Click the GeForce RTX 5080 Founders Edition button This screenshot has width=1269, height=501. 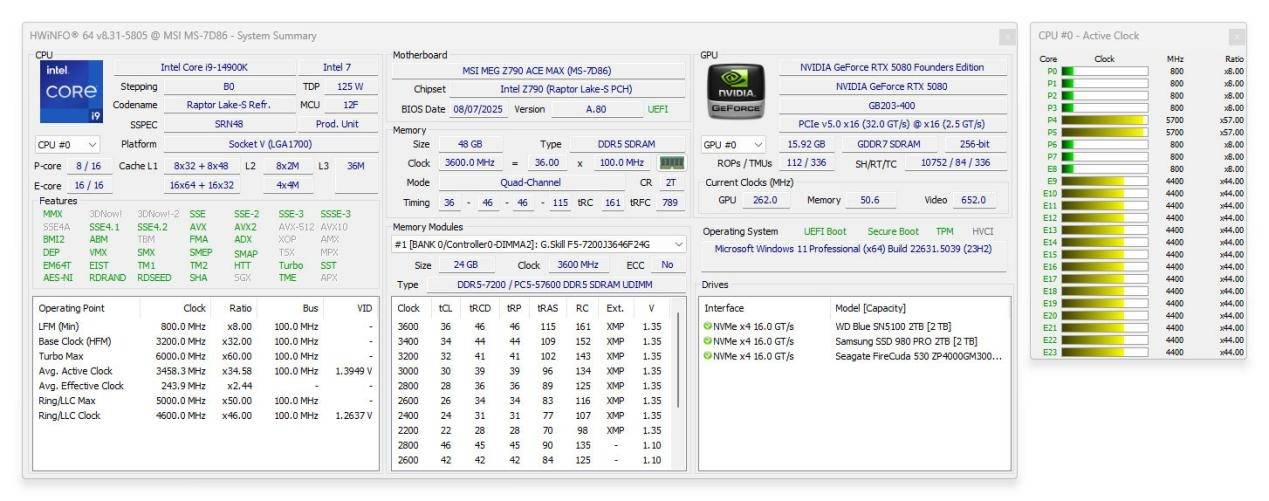(892, 67)
